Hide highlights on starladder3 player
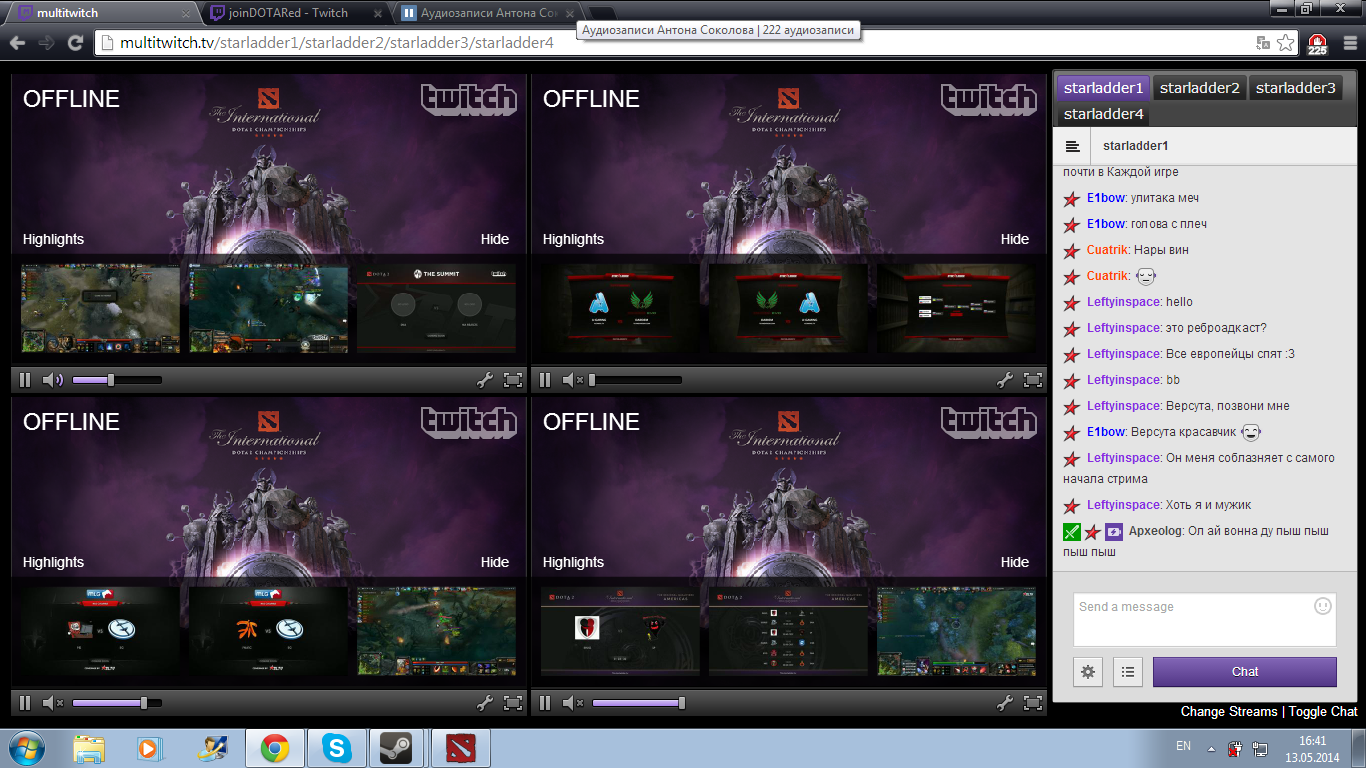The image size is (1366, 768). point(494,562)
